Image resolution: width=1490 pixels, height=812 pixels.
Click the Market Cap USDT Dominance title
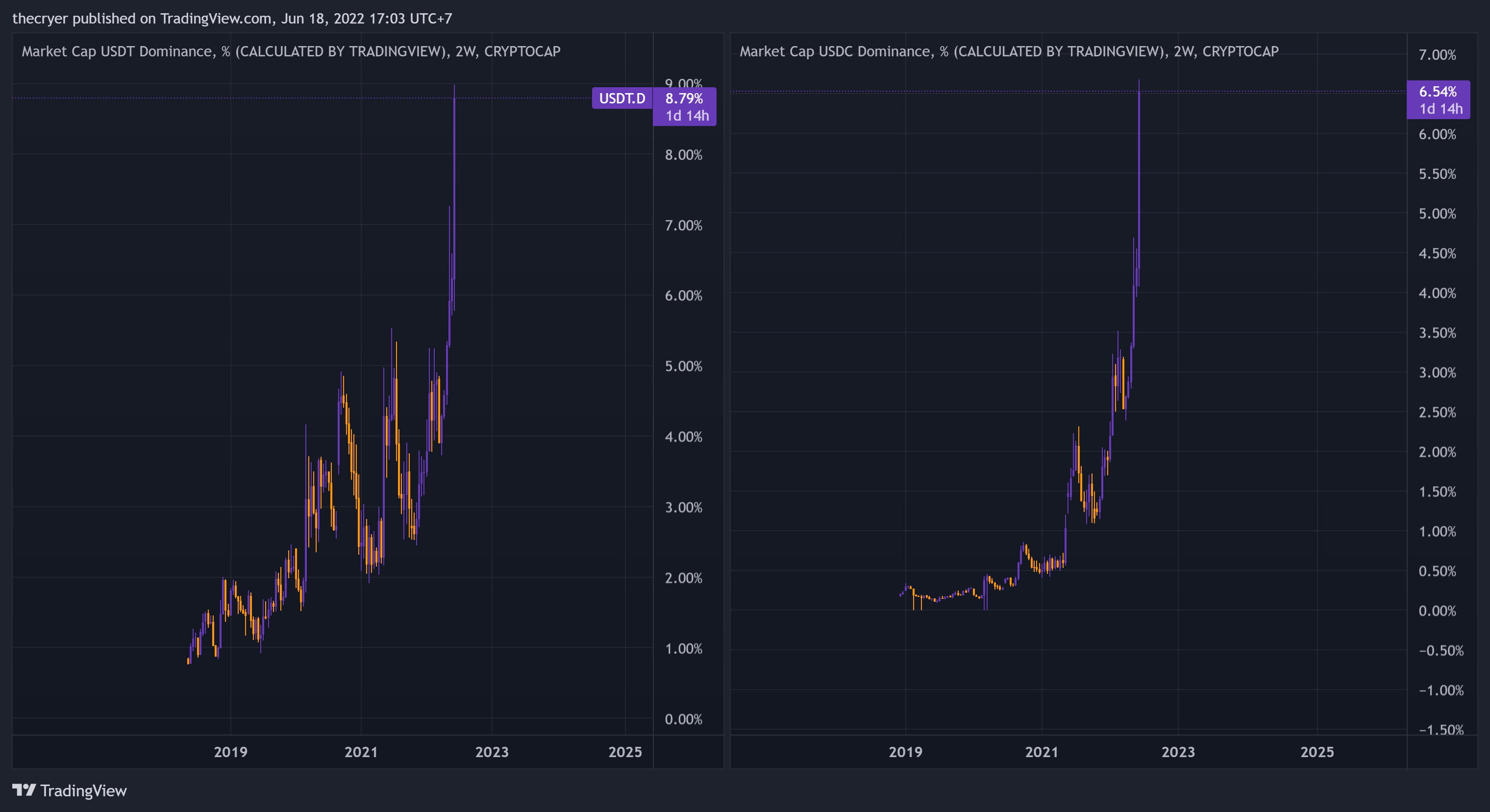291,51
